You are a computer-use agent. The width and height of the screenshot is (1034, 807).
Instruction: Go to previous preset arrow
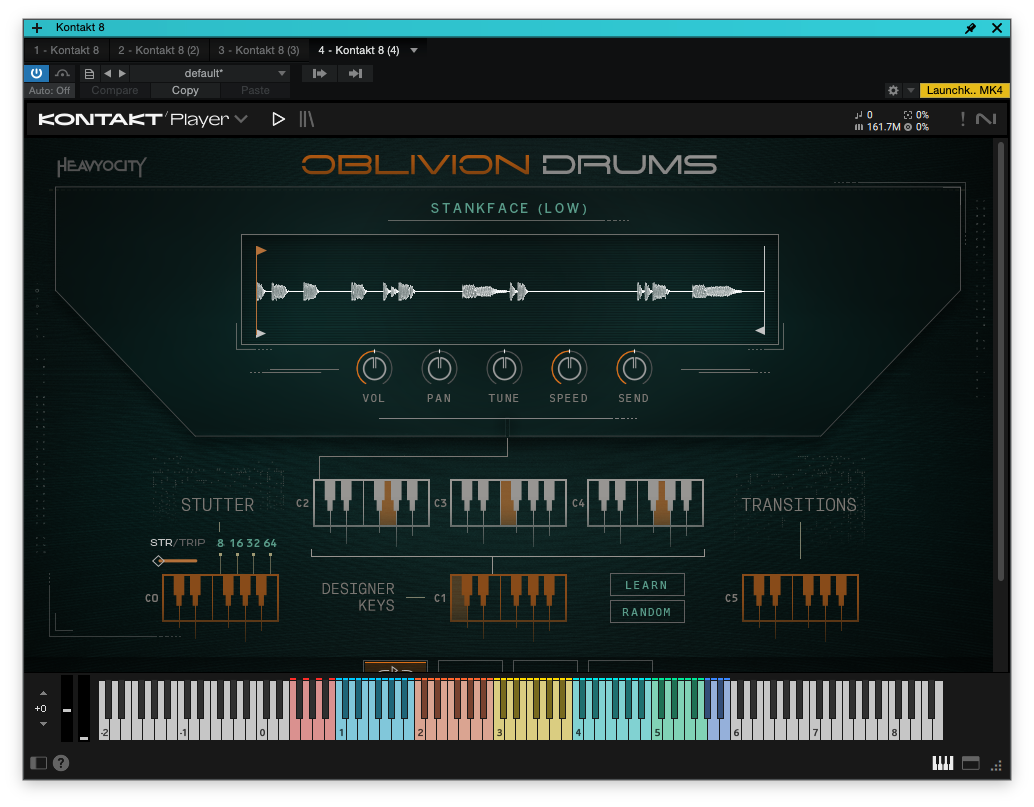click(107, 73)
